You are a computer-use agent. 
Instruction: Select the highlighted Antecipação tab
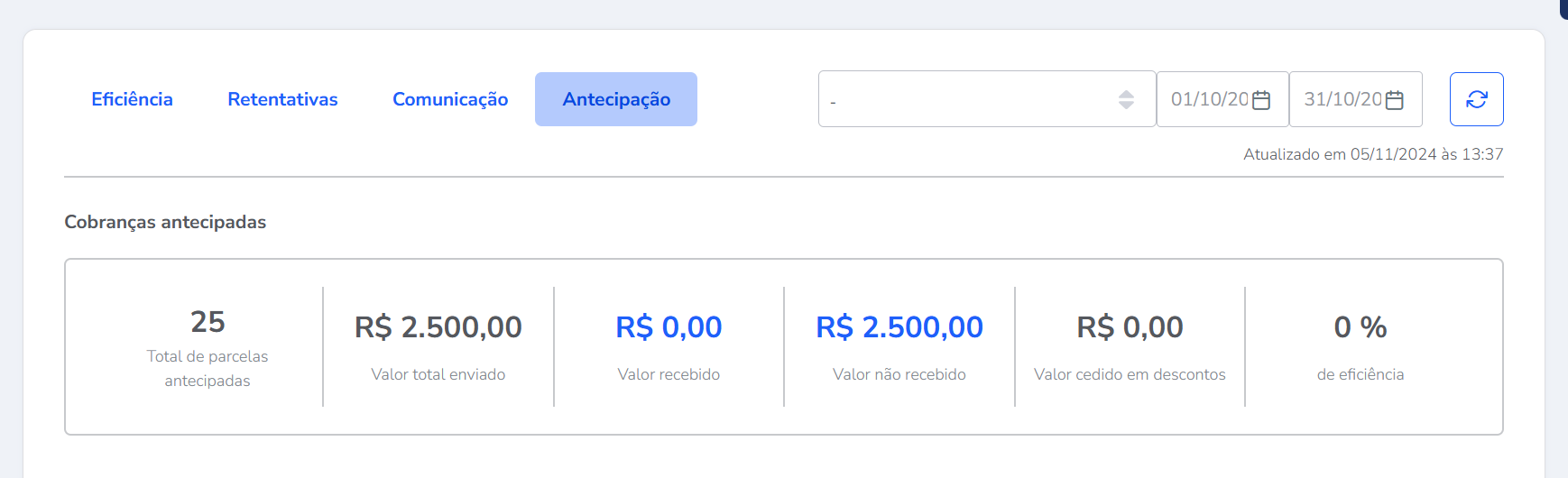(x=616, y=99)
